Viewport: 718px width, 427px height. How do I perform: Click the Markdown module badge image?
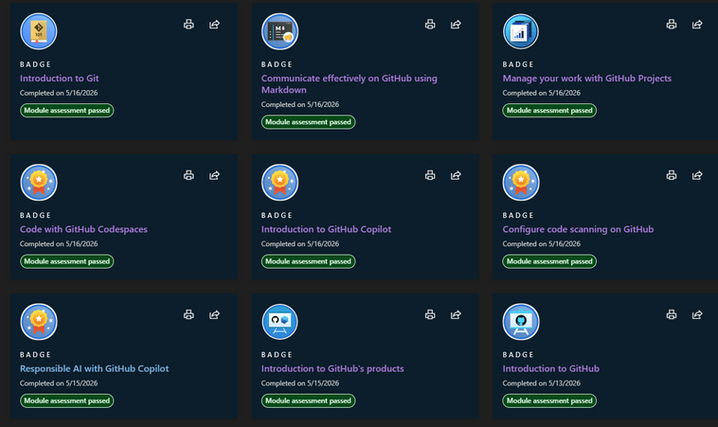(280, 31)
